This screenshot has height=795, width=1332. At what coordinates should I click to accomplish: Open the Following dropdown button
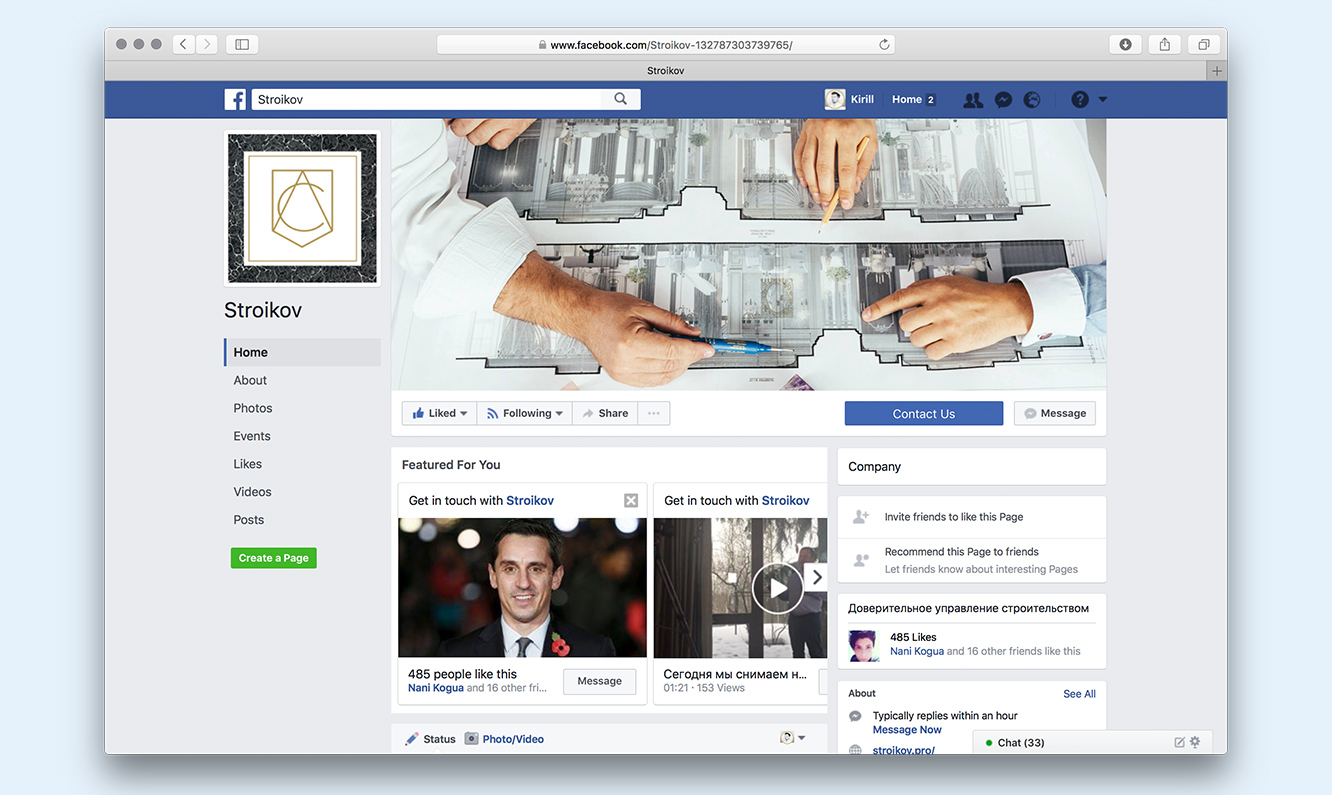(x=525, y=413)
